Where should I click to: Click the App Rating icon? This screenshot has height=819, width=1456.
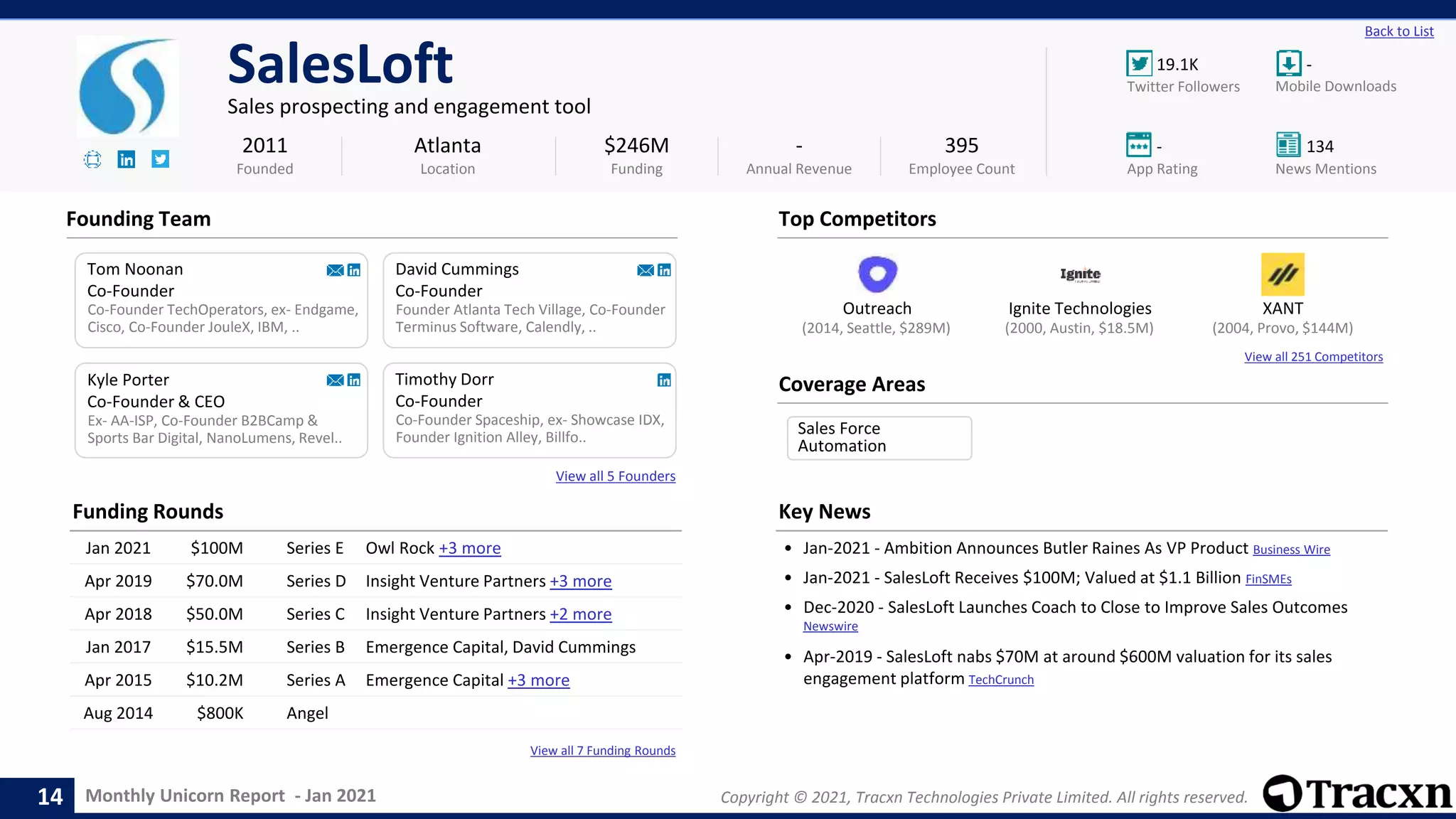click(1139, 145)
